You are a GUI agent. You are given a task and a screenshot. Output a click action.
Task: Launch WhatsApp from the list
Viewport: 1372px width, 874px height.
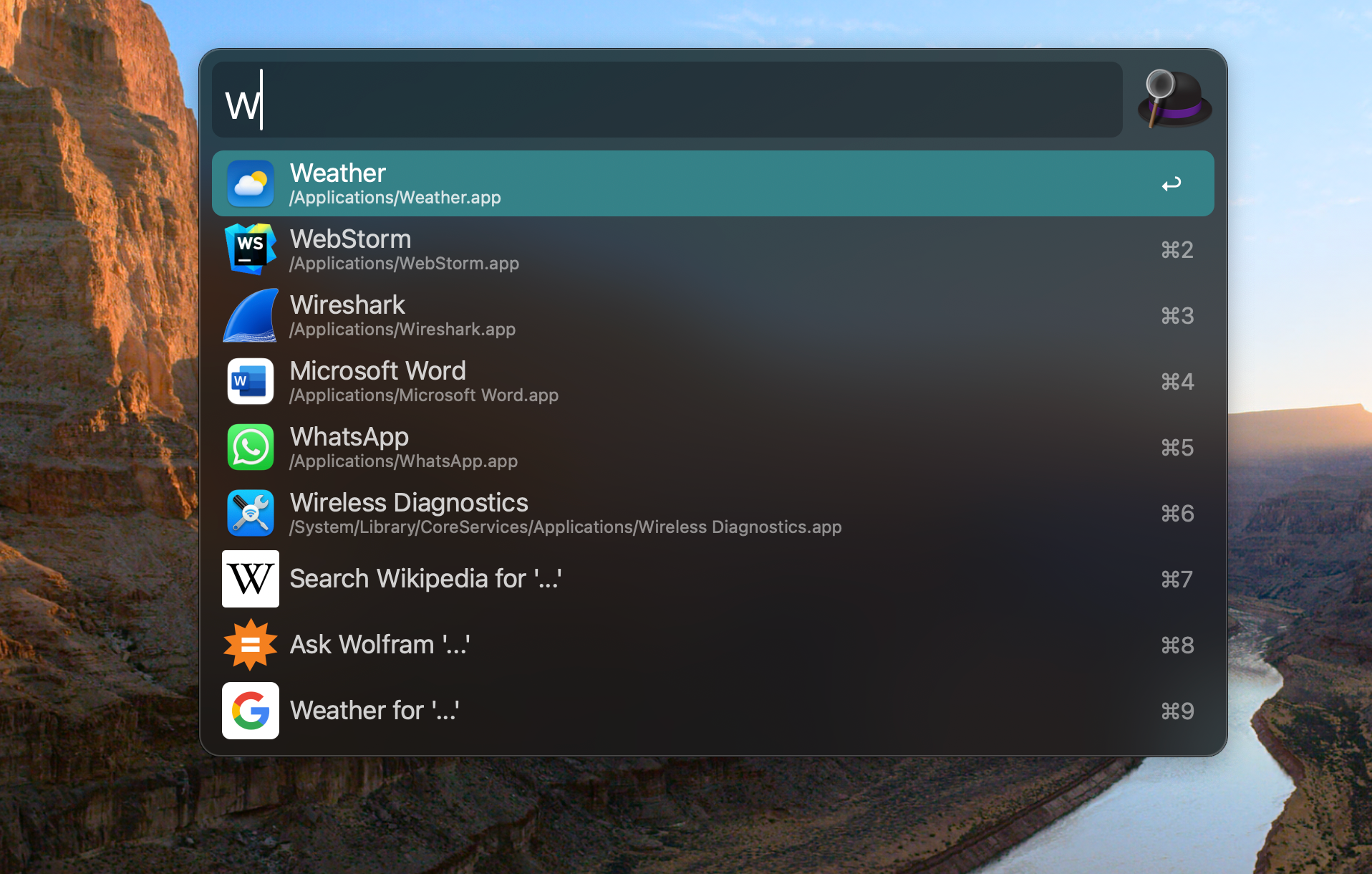click(x=713, y=447)
